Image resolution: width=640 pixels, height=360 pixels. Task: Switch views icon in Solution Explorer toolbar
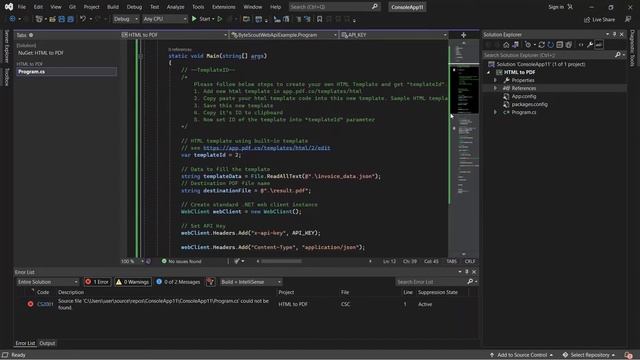point(516,45)
